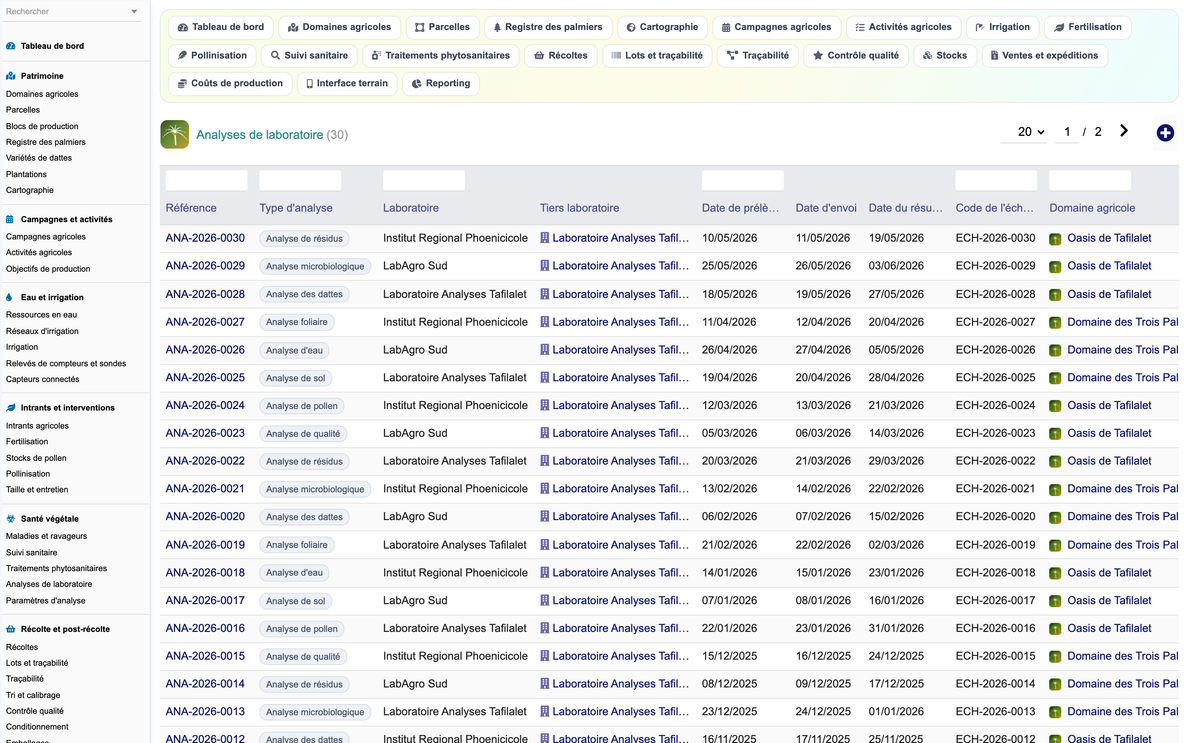Click the Référence column filter field
This screenshot has height=743, width=1200.
[206, 180]
